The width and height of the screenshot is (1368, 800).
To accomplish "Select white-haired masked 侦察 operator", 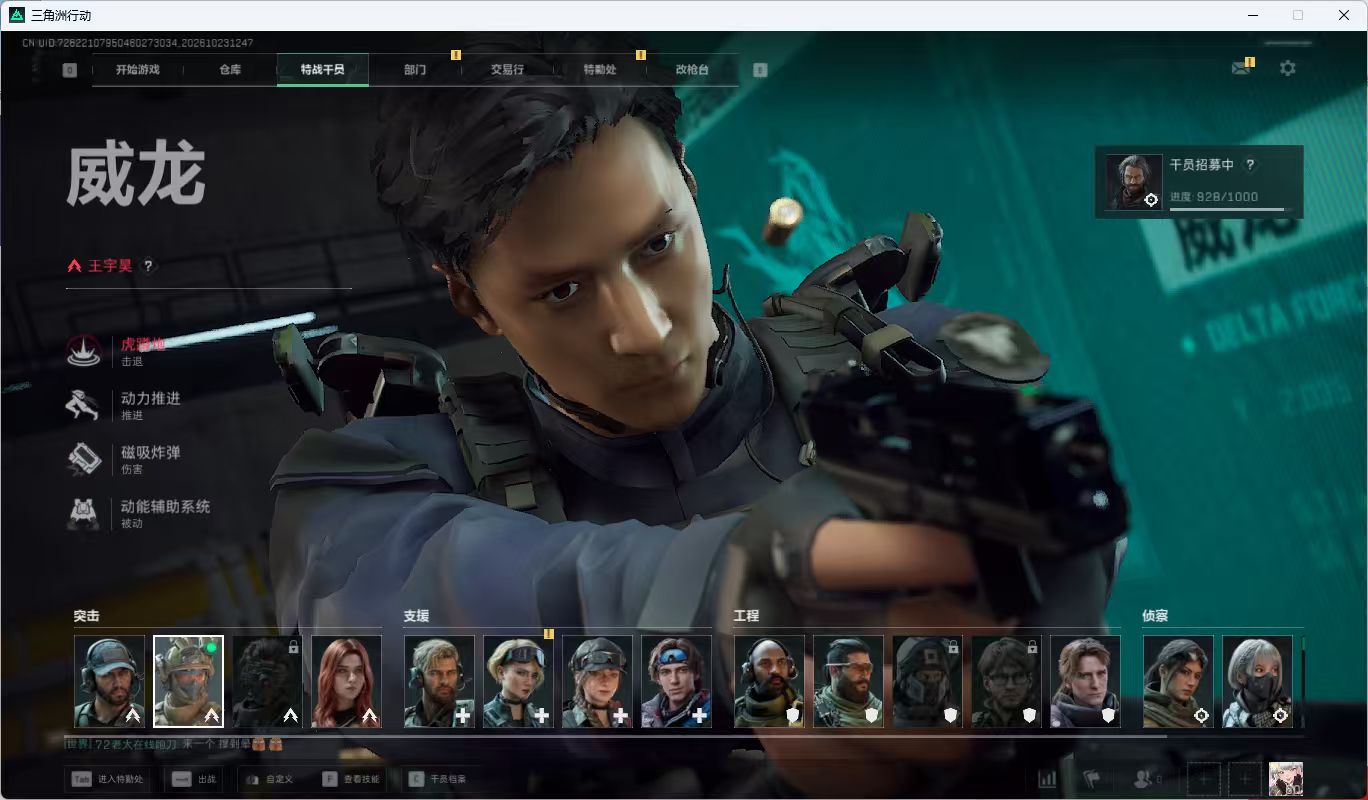I will (1257, 681).
